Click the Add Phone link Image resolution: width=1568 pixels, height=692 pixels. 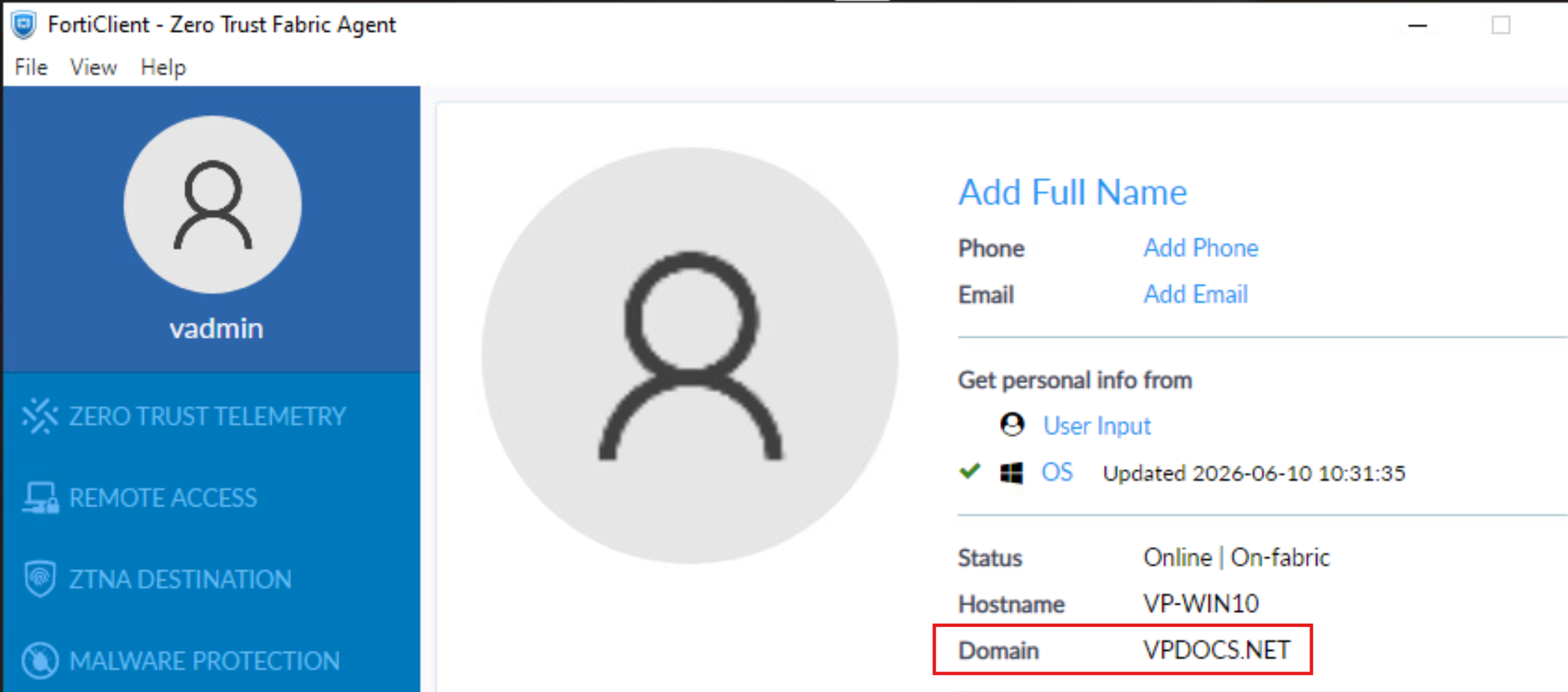tap(1201, 248)
